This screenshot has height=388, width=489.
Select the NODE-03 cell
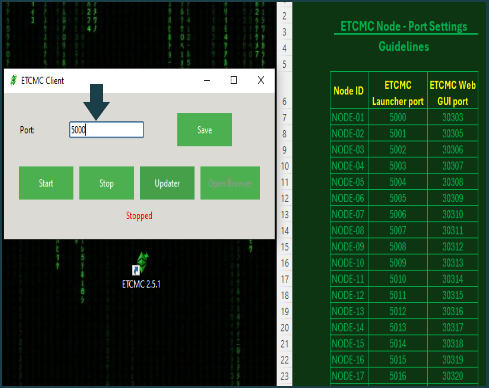pos(349,150)
